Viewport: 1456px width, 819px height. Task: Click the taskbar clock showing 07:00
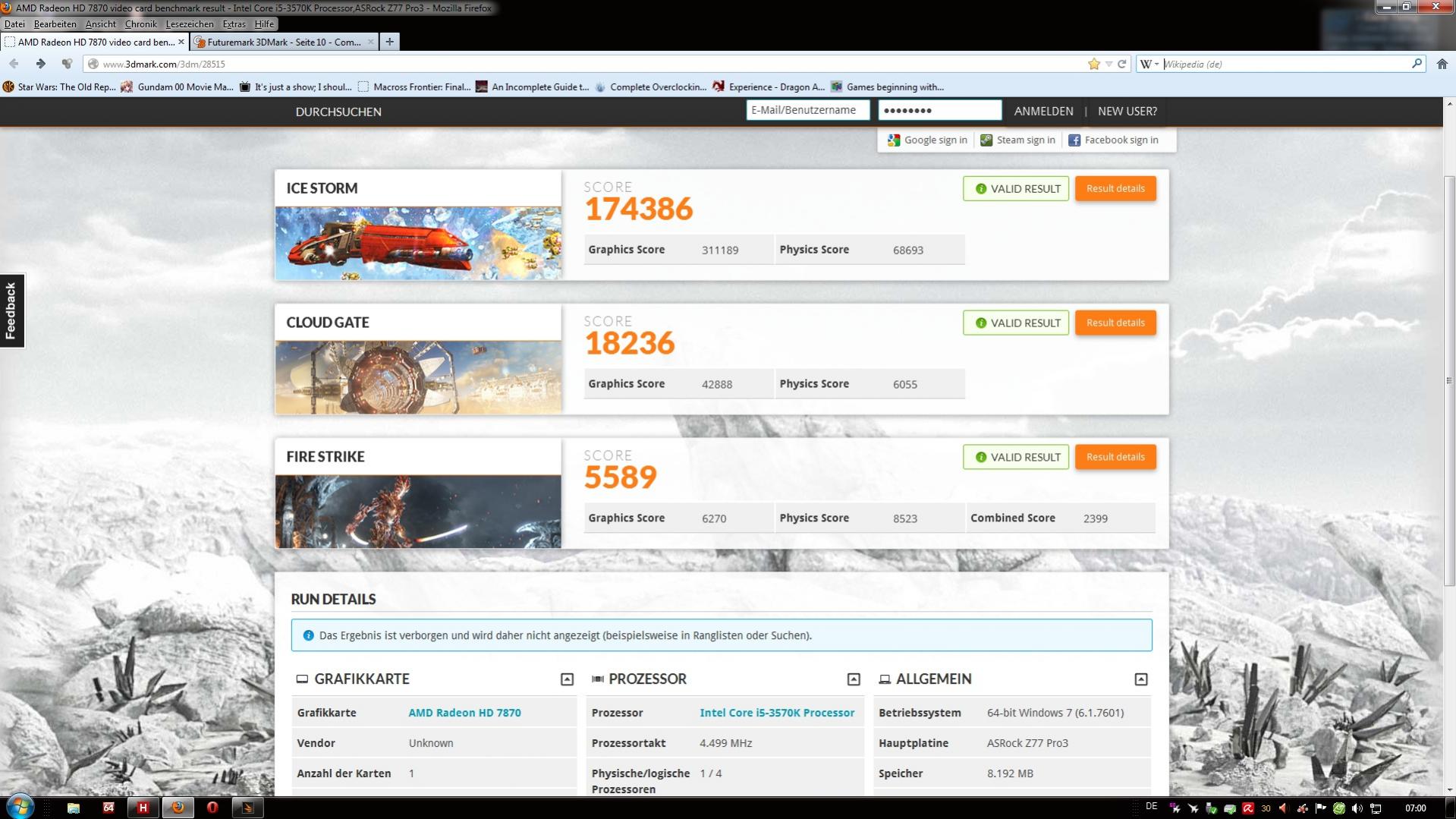click(x=1416, y=808)
